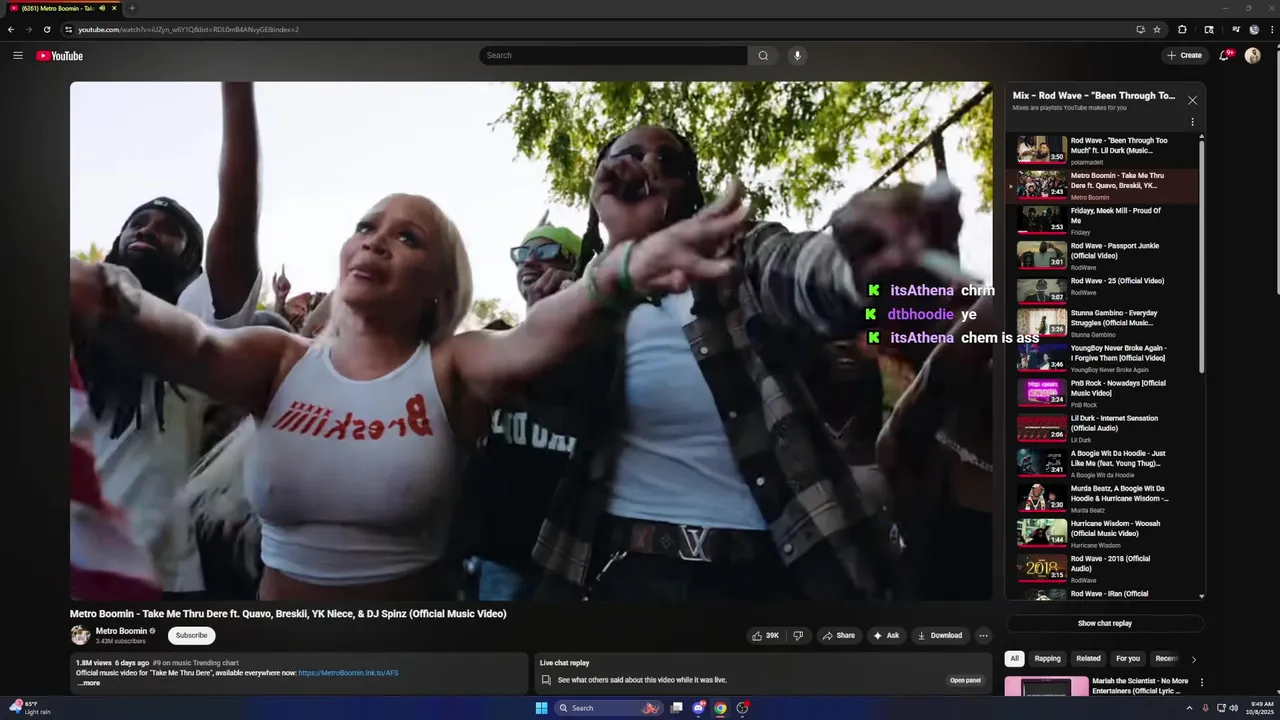Focus the Windows taskbar search box

609,708
